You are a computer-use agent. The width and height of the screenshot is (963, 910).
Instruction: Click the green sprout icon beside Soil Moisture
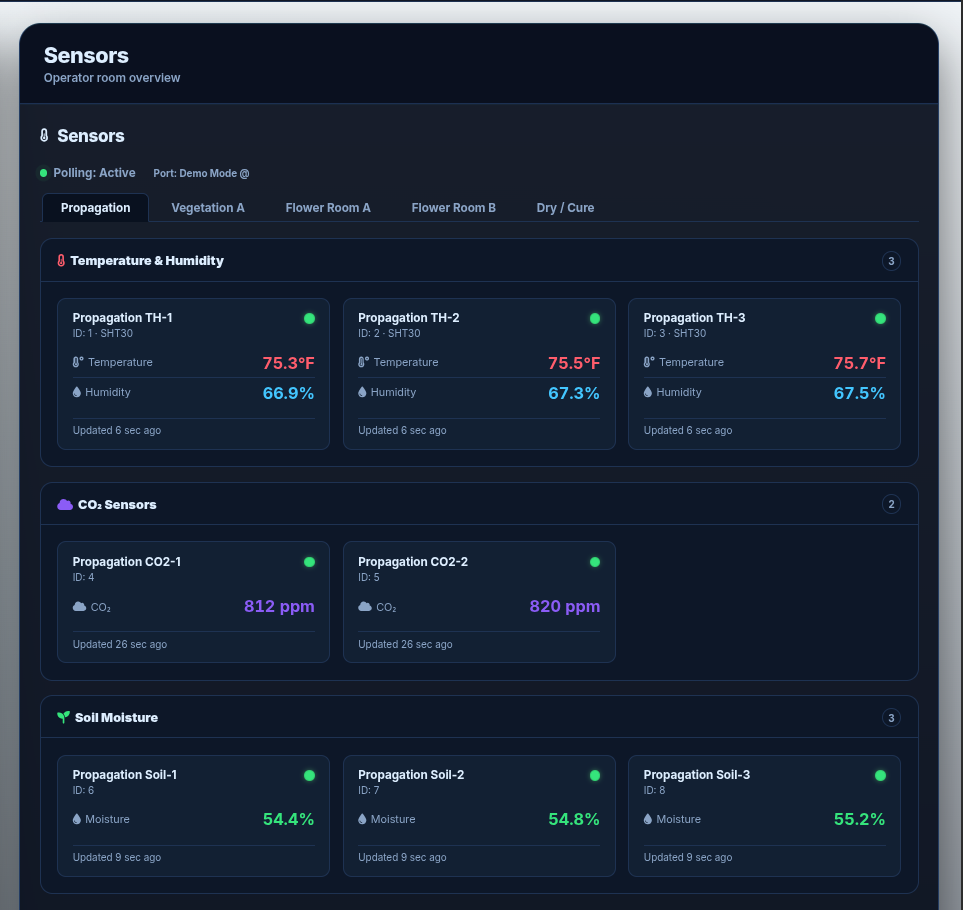coord(63,717)
